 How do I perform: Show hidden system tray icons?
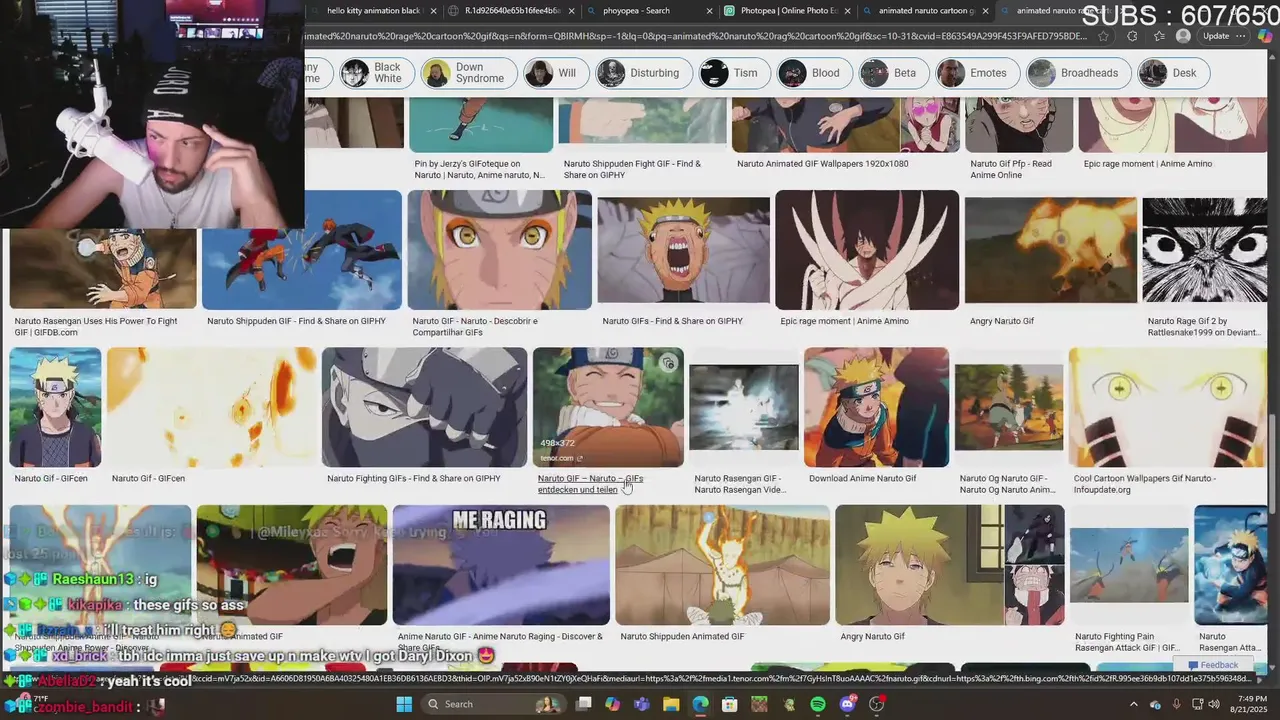click(1134, 704)
